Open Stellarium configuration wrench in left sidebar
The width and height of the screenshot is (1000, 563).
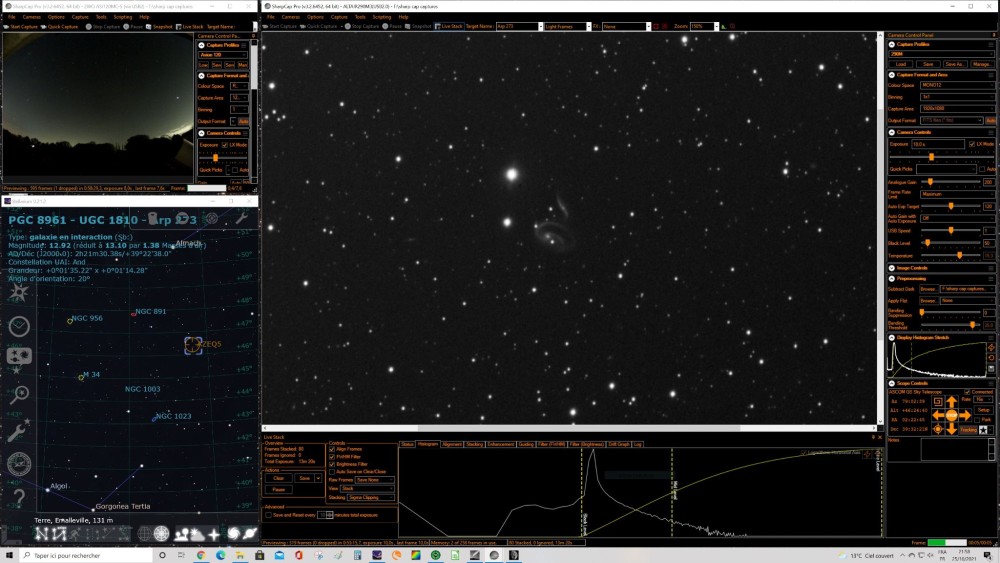[18, 430]
